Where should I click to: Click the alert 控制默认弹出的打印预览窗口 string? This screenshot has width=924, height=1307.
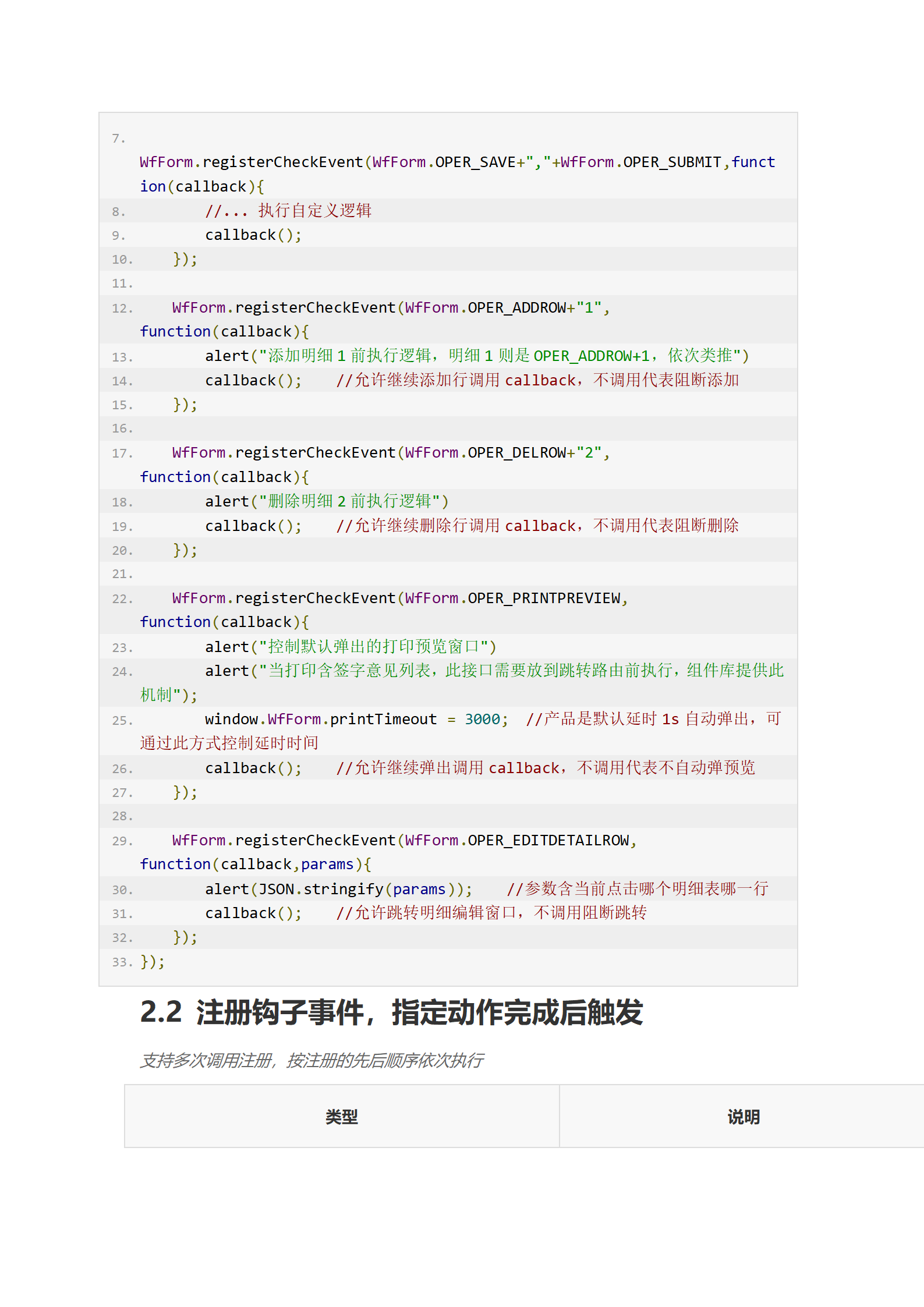tap(377, 647)
